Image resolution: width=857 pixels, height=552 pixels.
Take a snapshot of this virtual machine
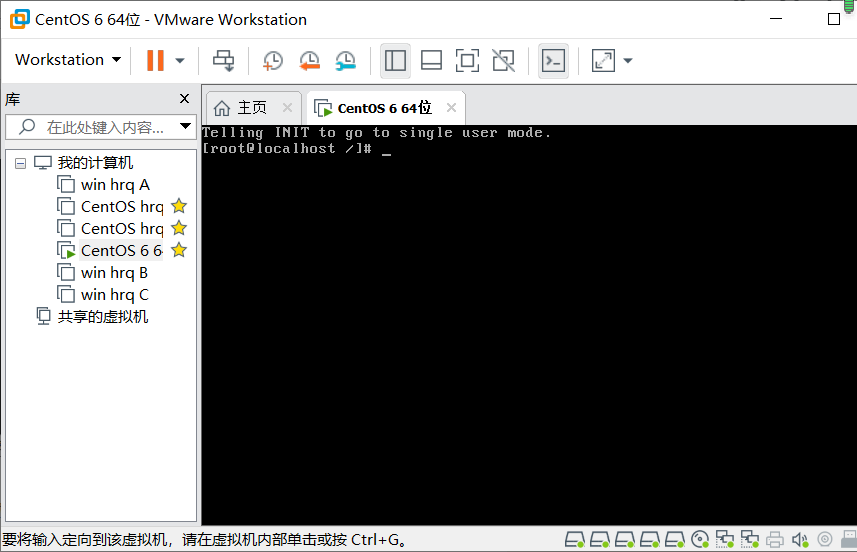(272, 61)
